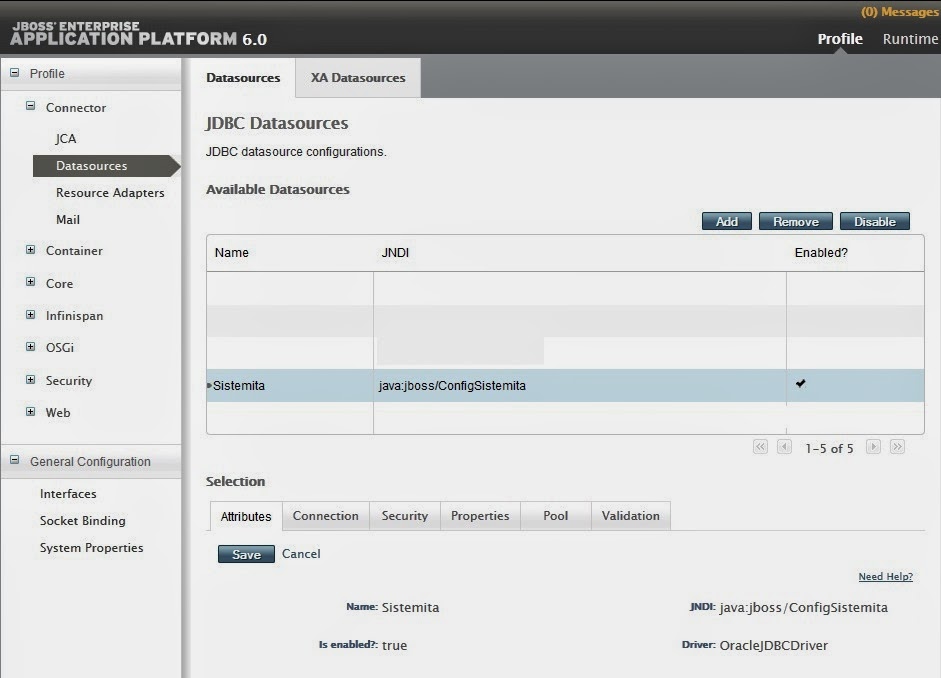
Task: Expand the Infinispan tree node
Action: 31,314
